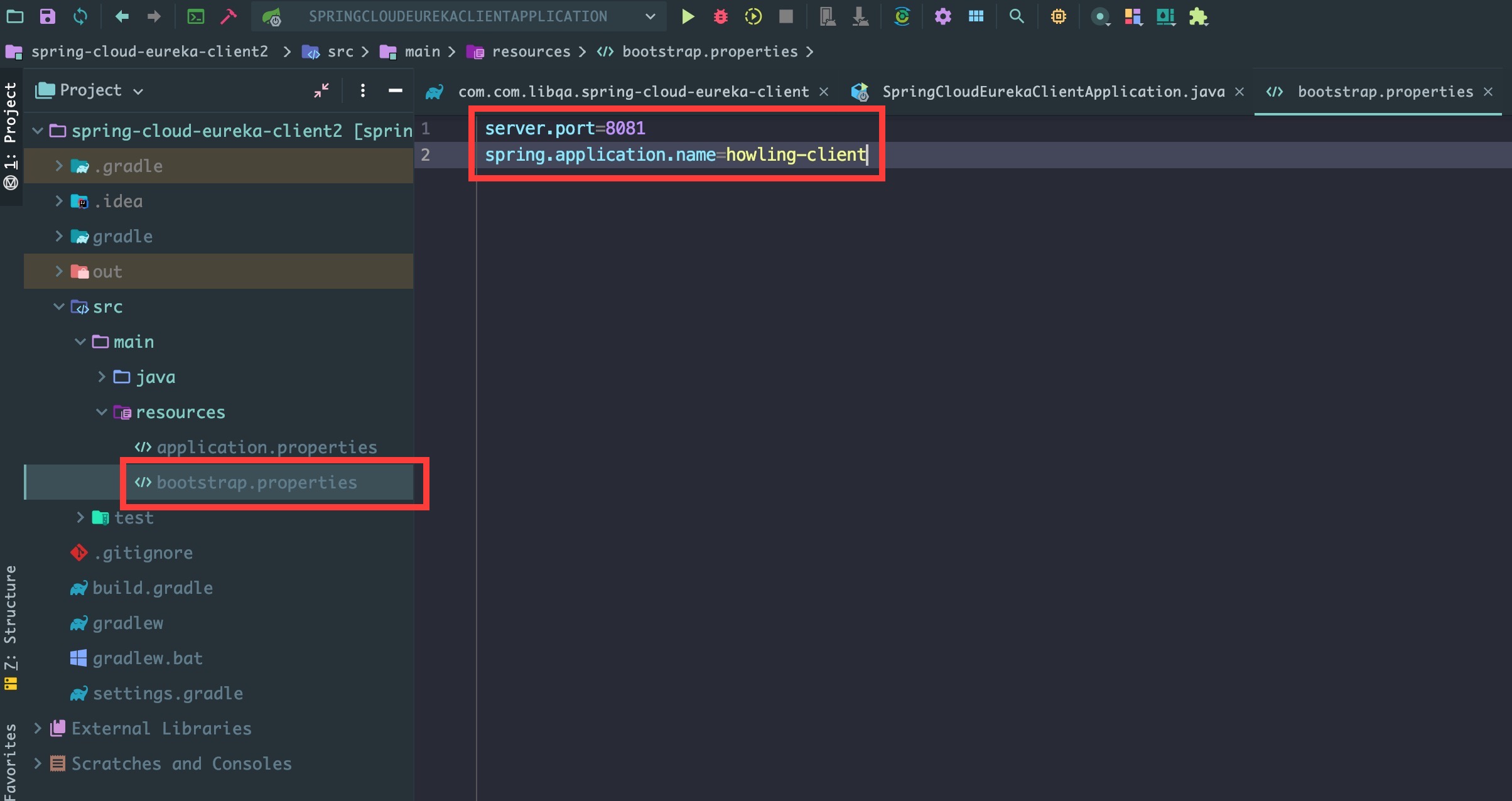Expand the java folder
This screenshot has width=1512, height=801.
coord(102,377)
